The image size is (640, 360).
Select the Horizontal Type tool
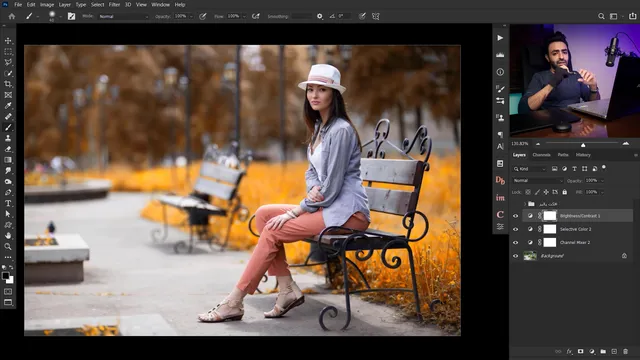(x=8, y=203)
